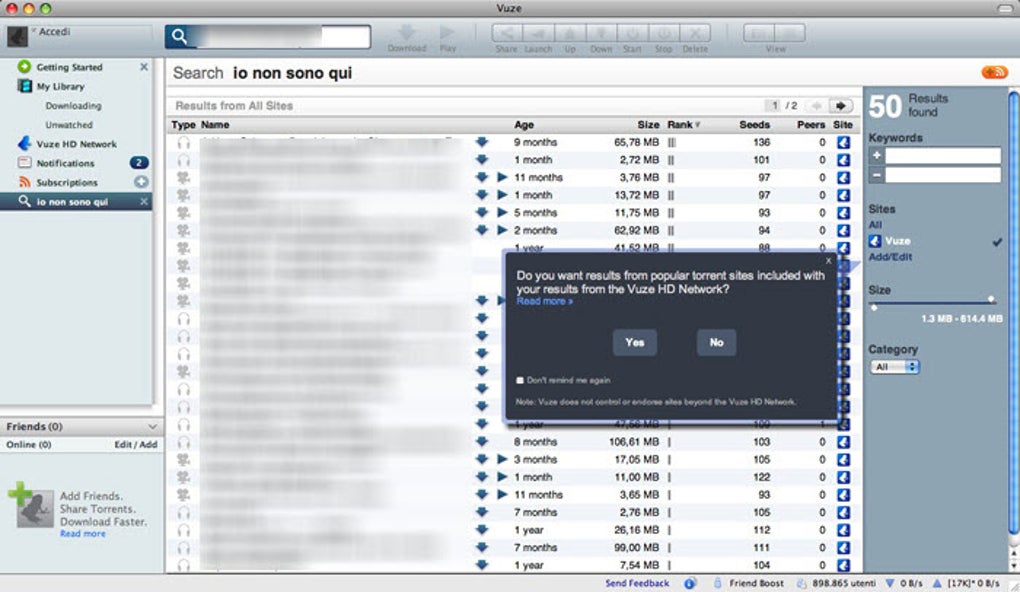This screenshot has width=1020, height=592.
Task: Open the Category All dropdown
Action: tap(895, 367)
